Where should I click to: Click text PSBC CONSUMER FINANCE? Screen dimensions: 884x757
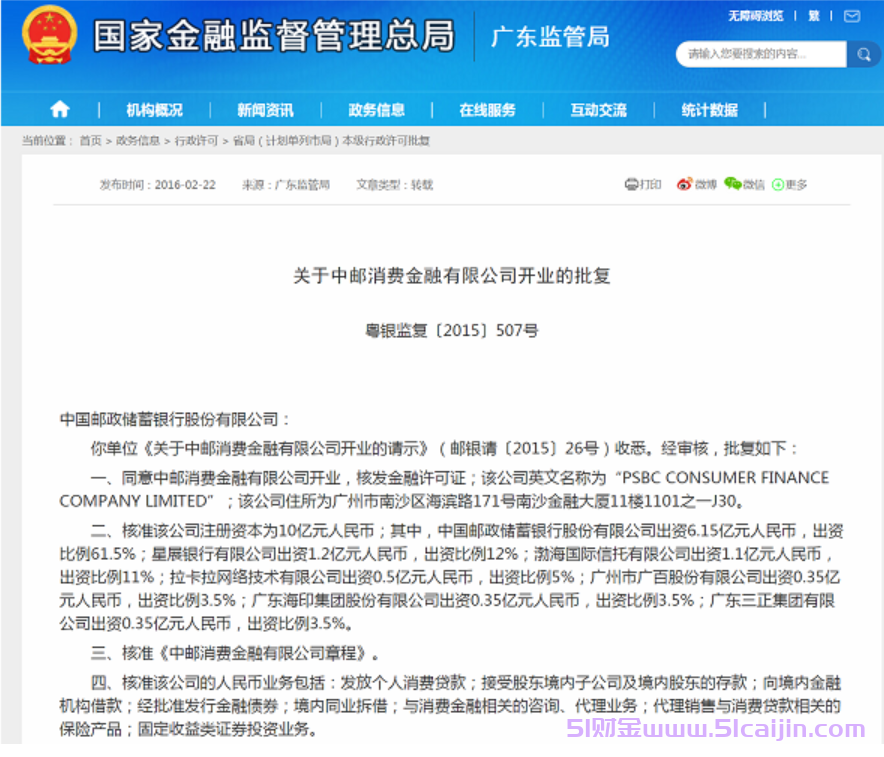click(x=726, y=477)
